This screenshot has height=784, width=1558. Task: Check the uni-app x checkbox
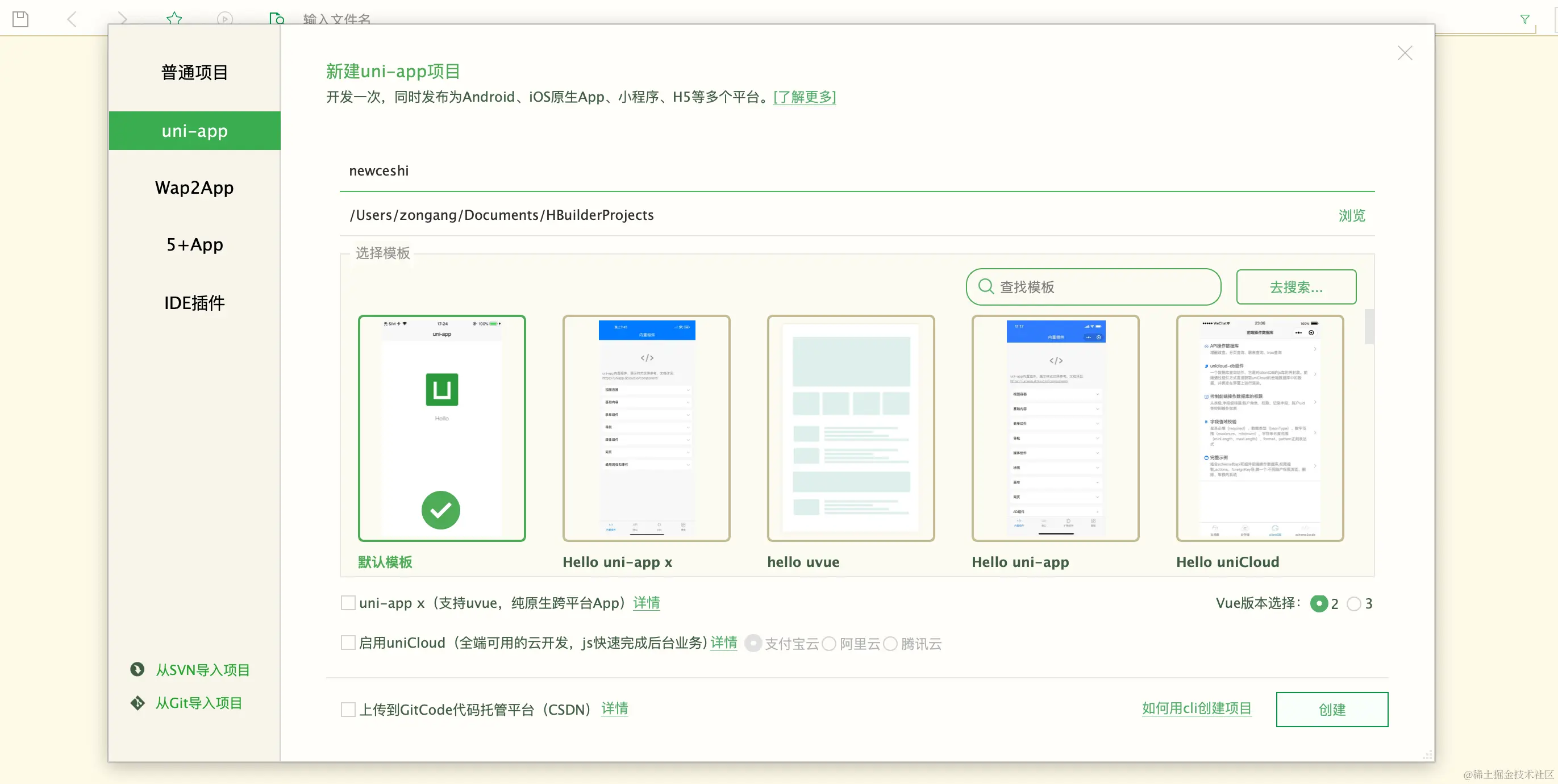tap(347, 603)
